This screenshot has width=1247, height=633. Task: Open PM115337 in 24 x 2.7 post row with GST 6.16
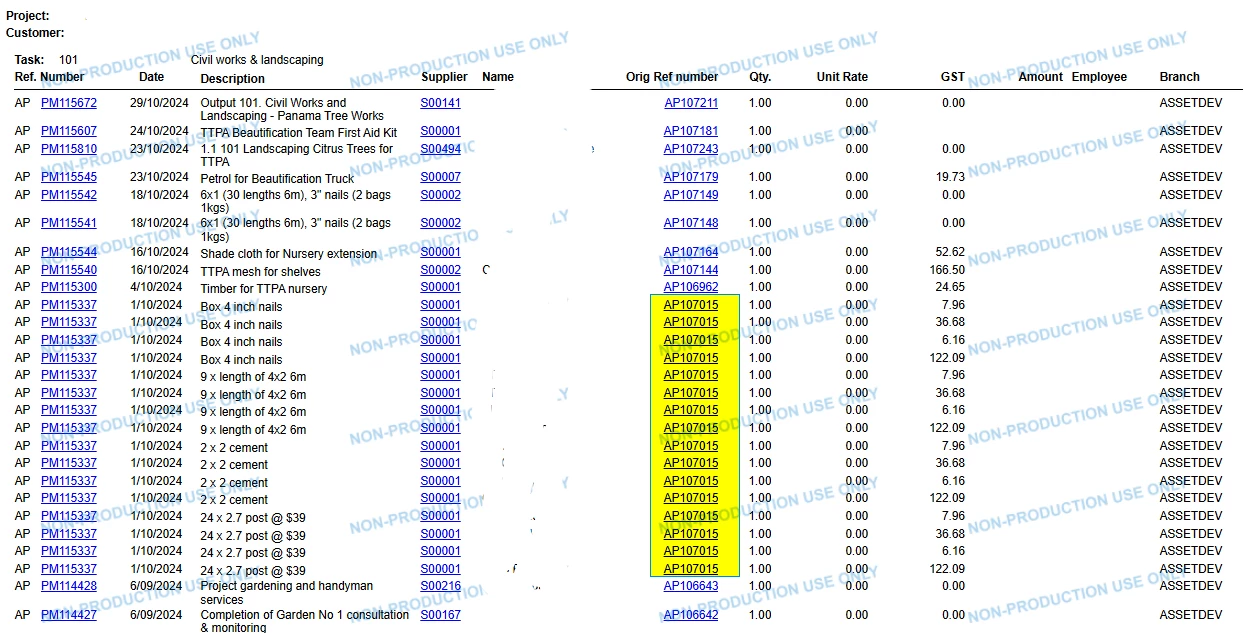point(69,551)
